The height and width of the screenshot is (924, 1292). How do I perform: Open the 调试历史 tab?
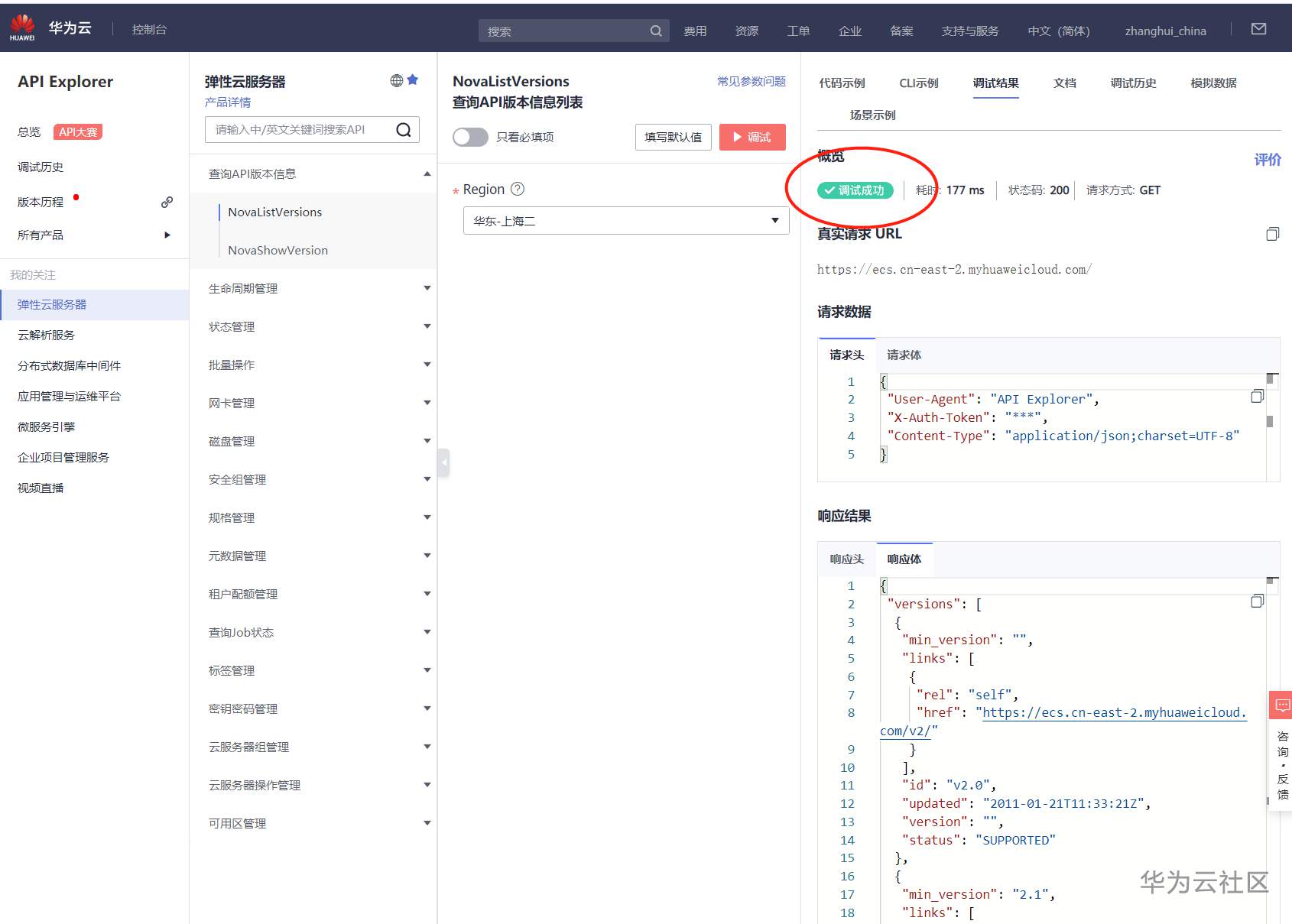1133,83
